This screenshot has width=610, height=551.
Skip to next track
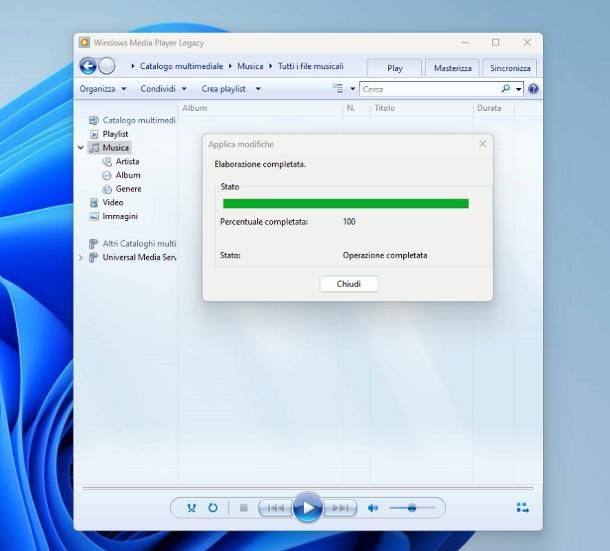tap(341, 508)
